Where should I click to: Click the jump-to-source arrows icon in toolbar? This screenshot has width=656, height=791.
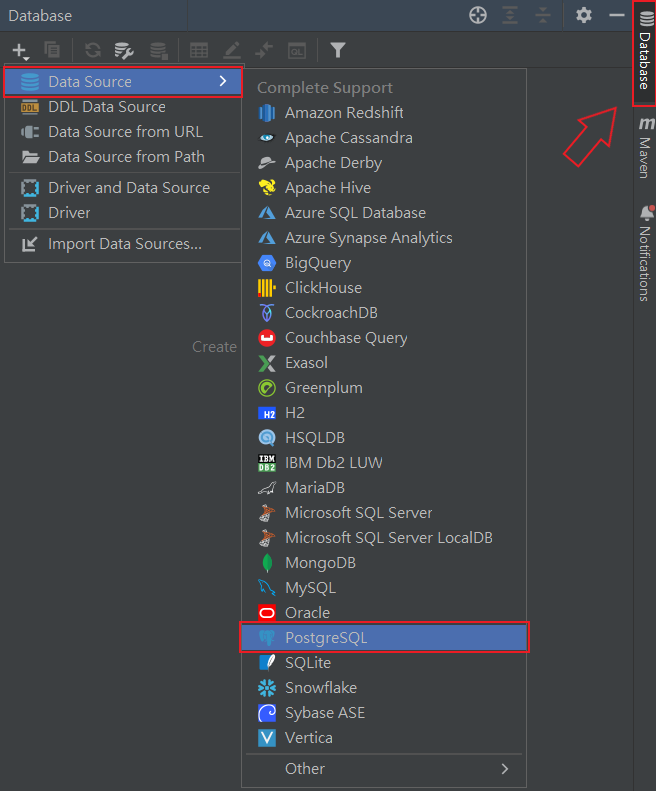tap(264, 50)
